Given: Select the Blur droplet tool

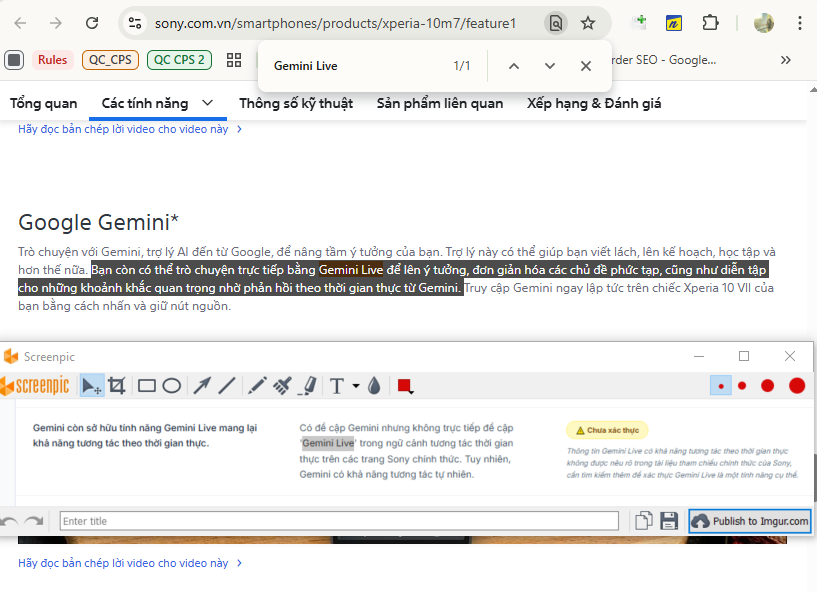Looking at the screenshot, I should coord(374,386).
